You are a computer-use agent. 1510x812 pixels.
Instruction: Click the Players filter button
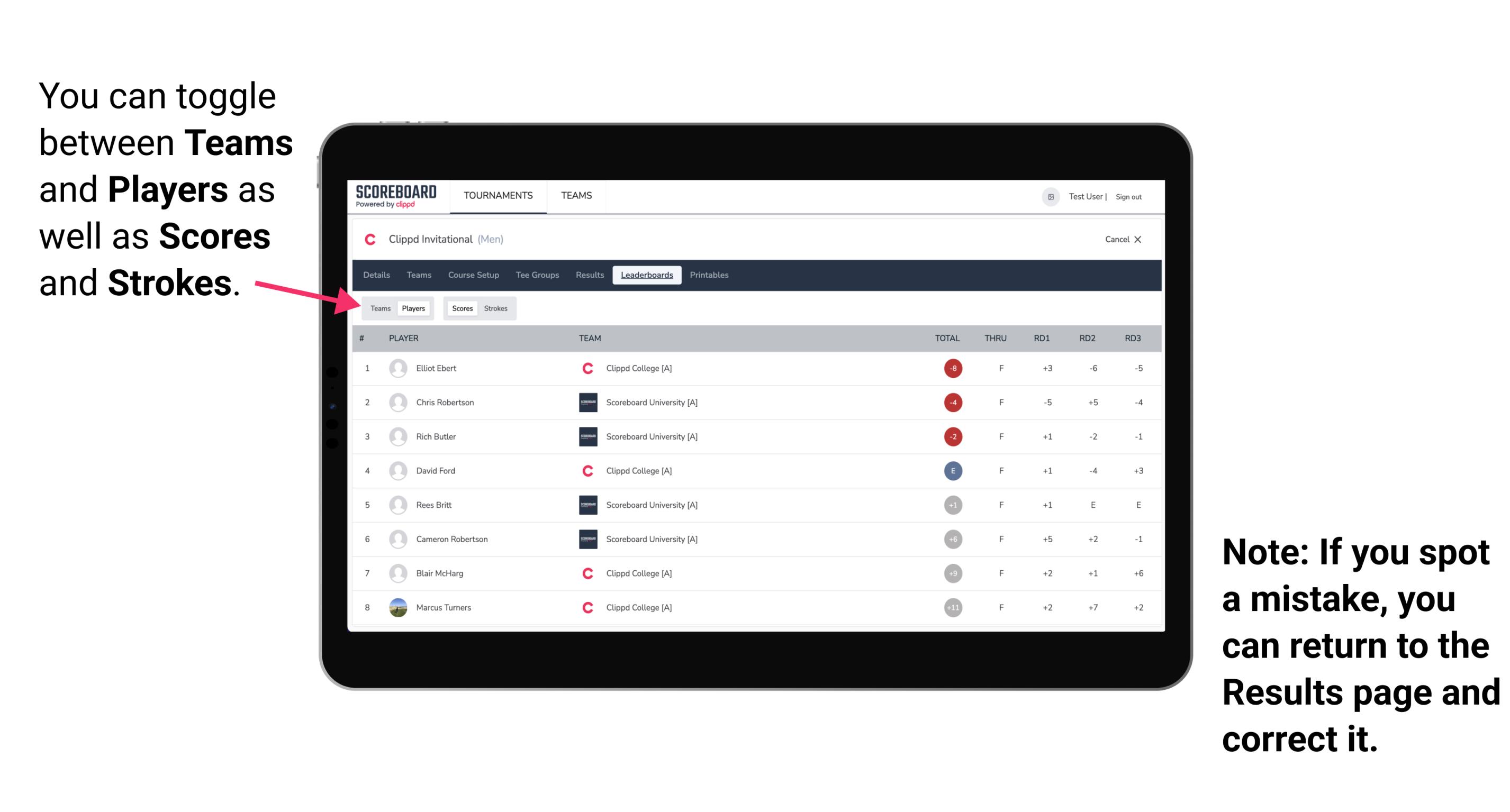[413, 308]
